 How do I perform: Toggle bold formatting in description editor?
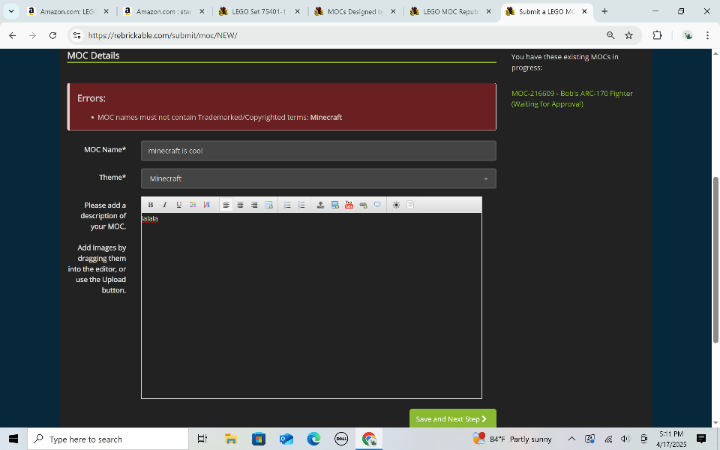tap(150, 204)
